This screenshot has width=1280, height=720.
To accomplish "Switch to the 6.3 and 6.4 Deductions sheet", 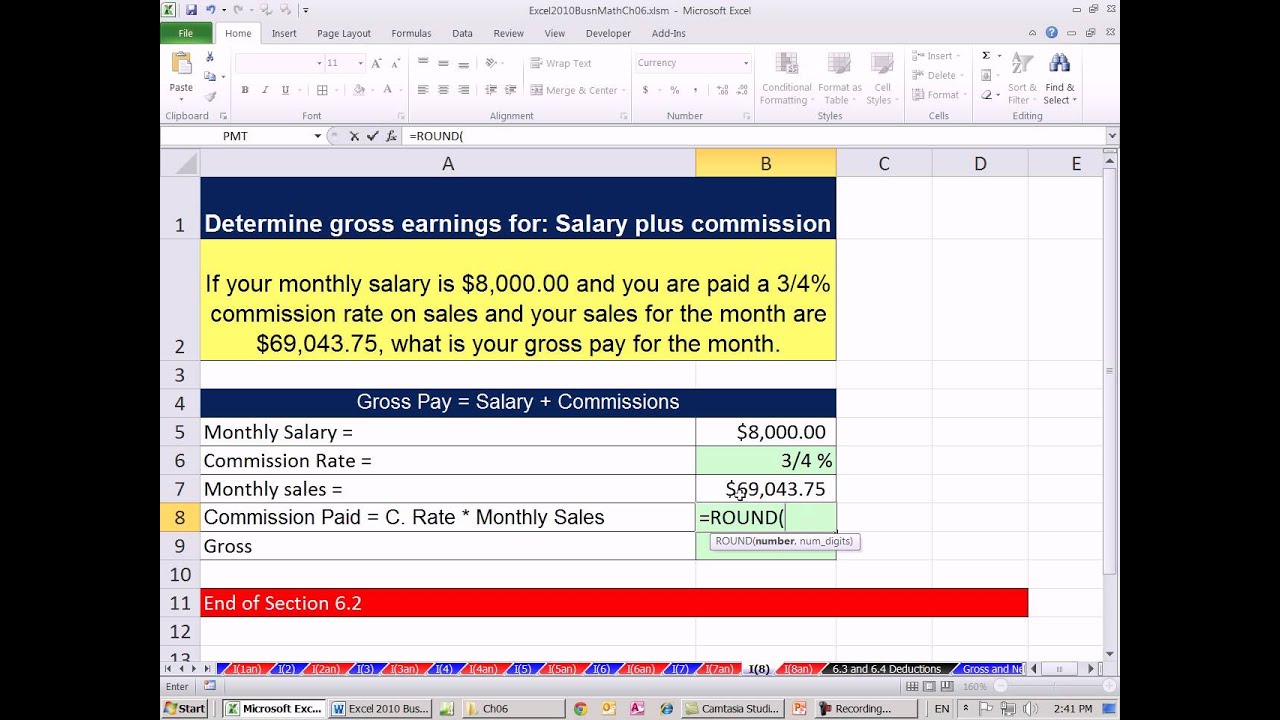I will [x=887, y=669].
